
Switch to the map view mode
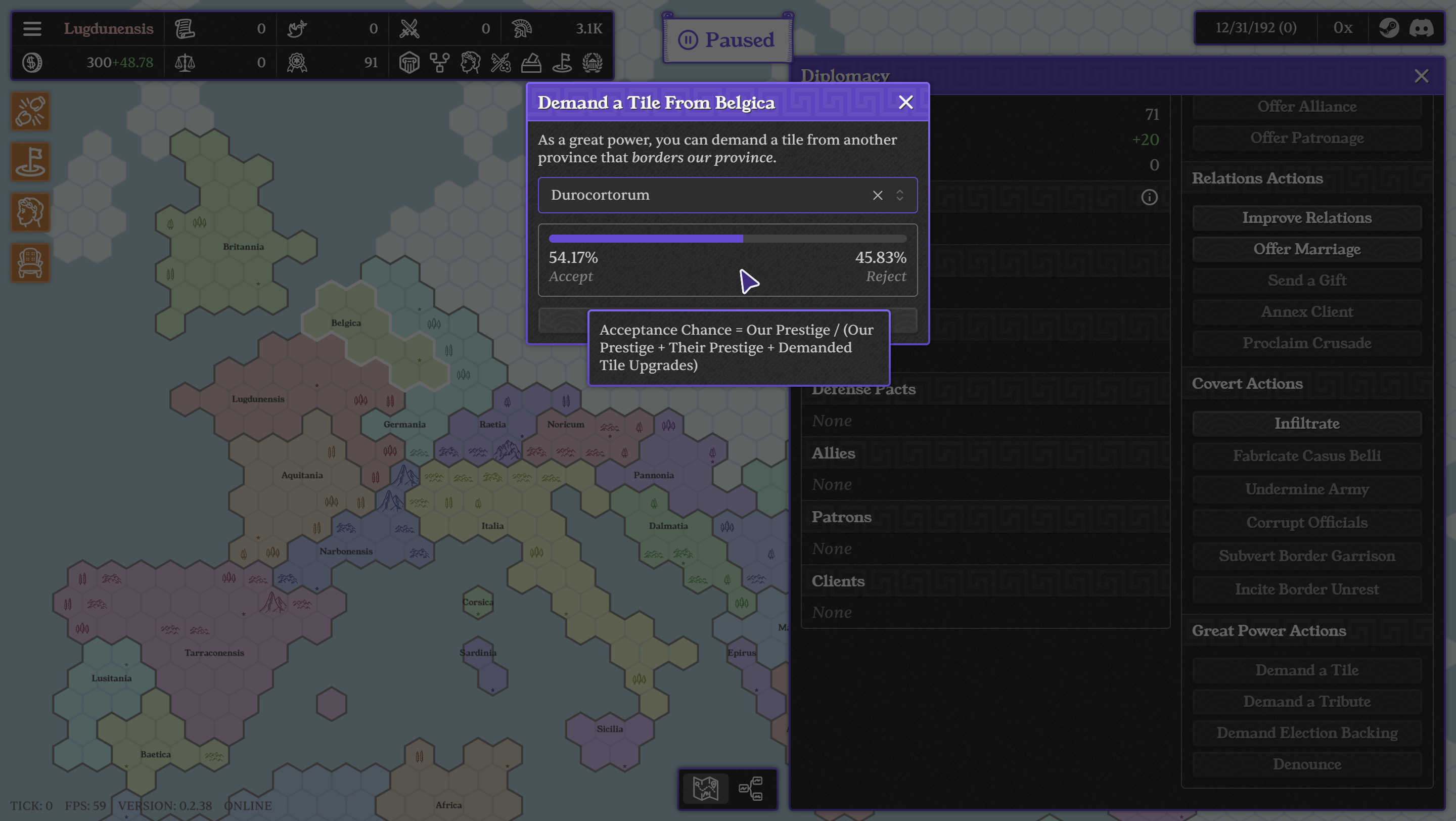pyautogui.click(x=705, y=788)
